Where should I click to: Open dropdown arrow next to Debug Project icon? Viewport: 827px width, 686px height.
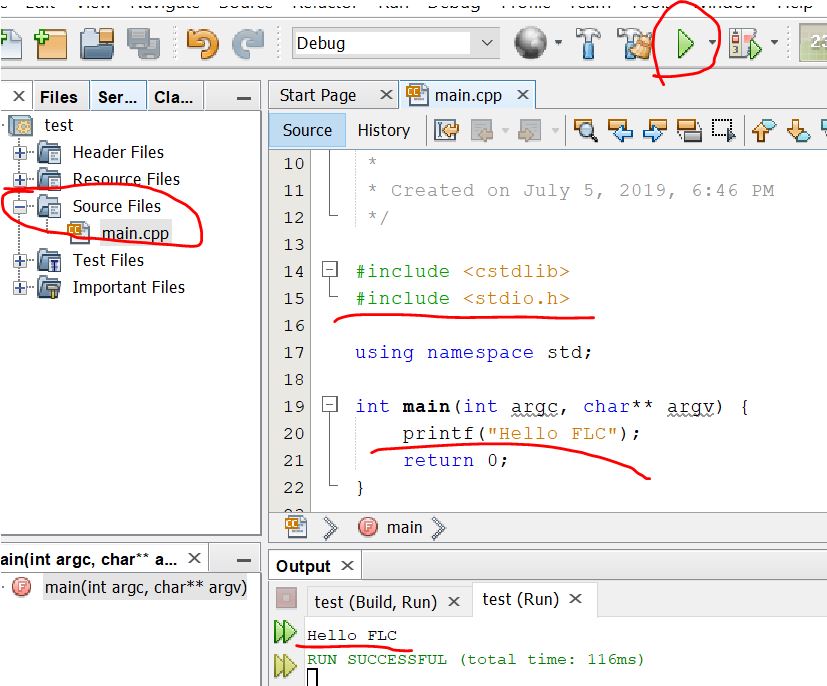click(x=774, y=42)
